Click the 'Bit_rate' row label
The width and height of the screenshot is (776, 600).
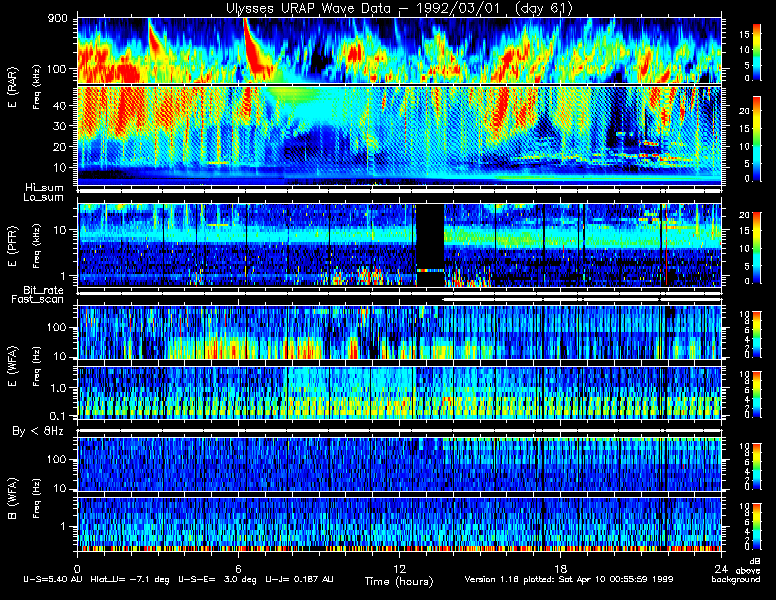point(42,290)
